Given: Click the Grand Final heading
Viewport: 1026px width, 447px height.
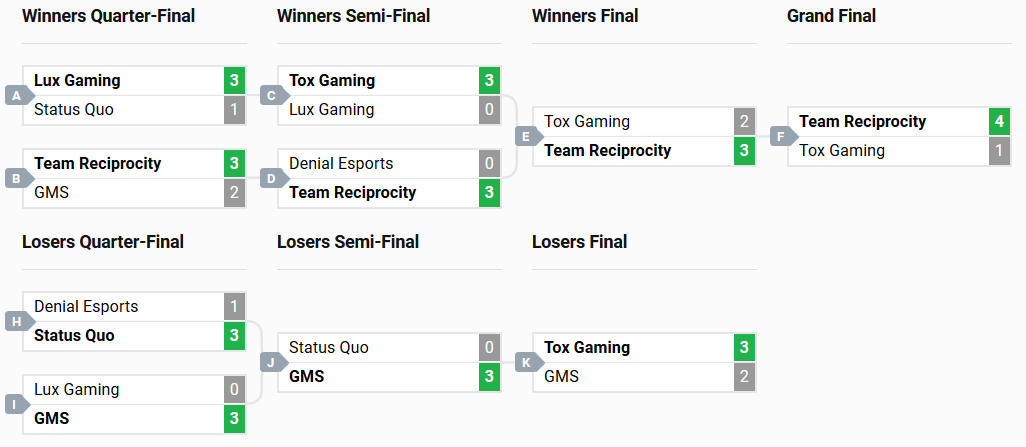Looking at the screenshot, I should [831, 16].
